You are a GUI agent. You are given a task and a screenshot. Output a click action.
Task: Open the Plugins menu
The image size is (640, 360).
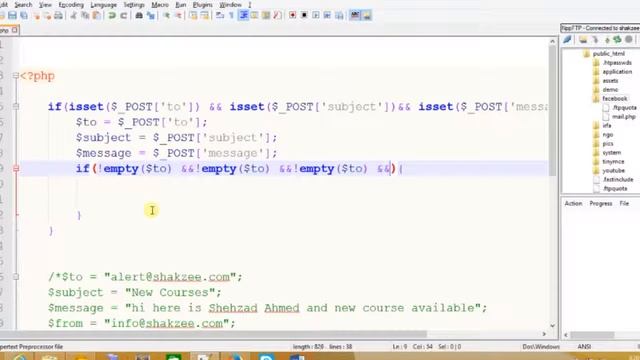click(x=203, y=5)
